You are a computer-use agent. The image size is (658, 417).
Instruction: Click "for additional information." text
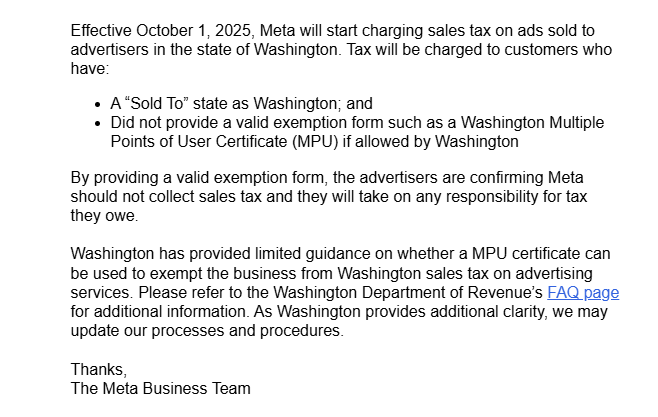[x=160, y=312]
